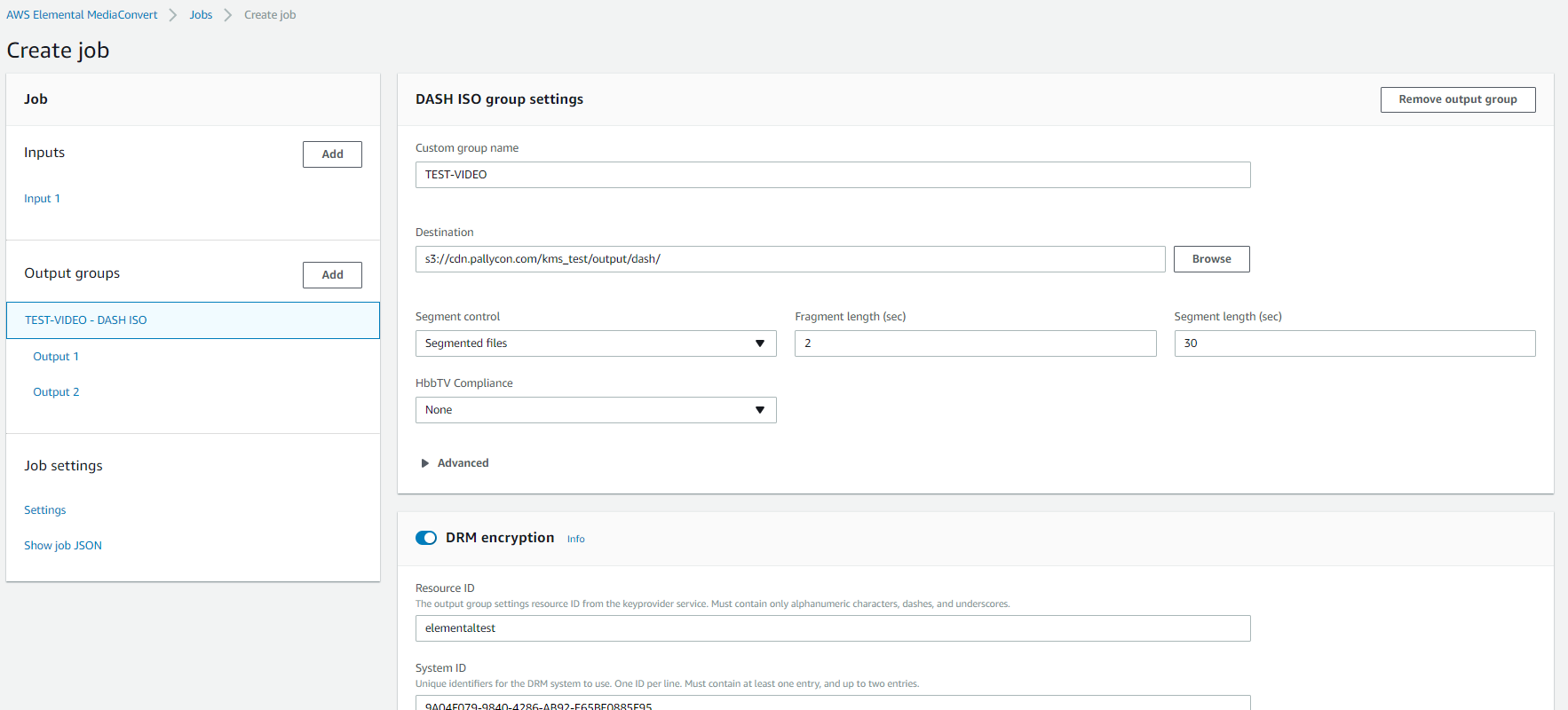Click the Fragment length input field

click(x=975, y=343)
